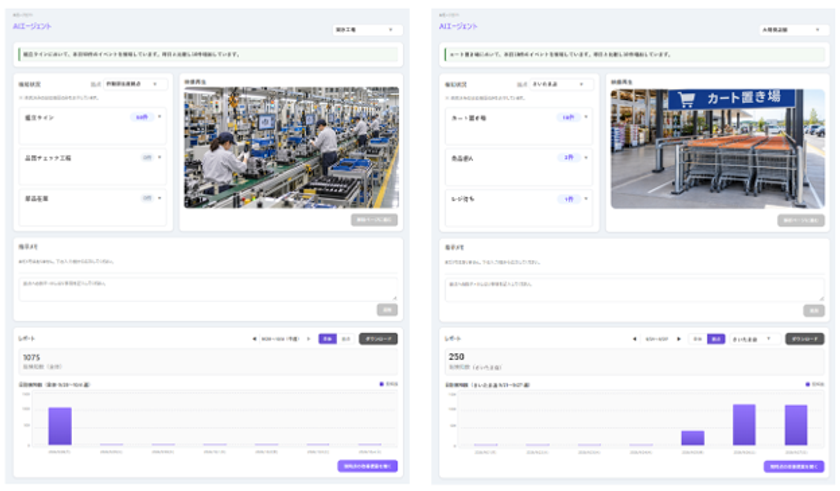Screen dimensions: 840x491
Task: Expand the レジ待ち row arrow
Action: (x=586, y=199)
